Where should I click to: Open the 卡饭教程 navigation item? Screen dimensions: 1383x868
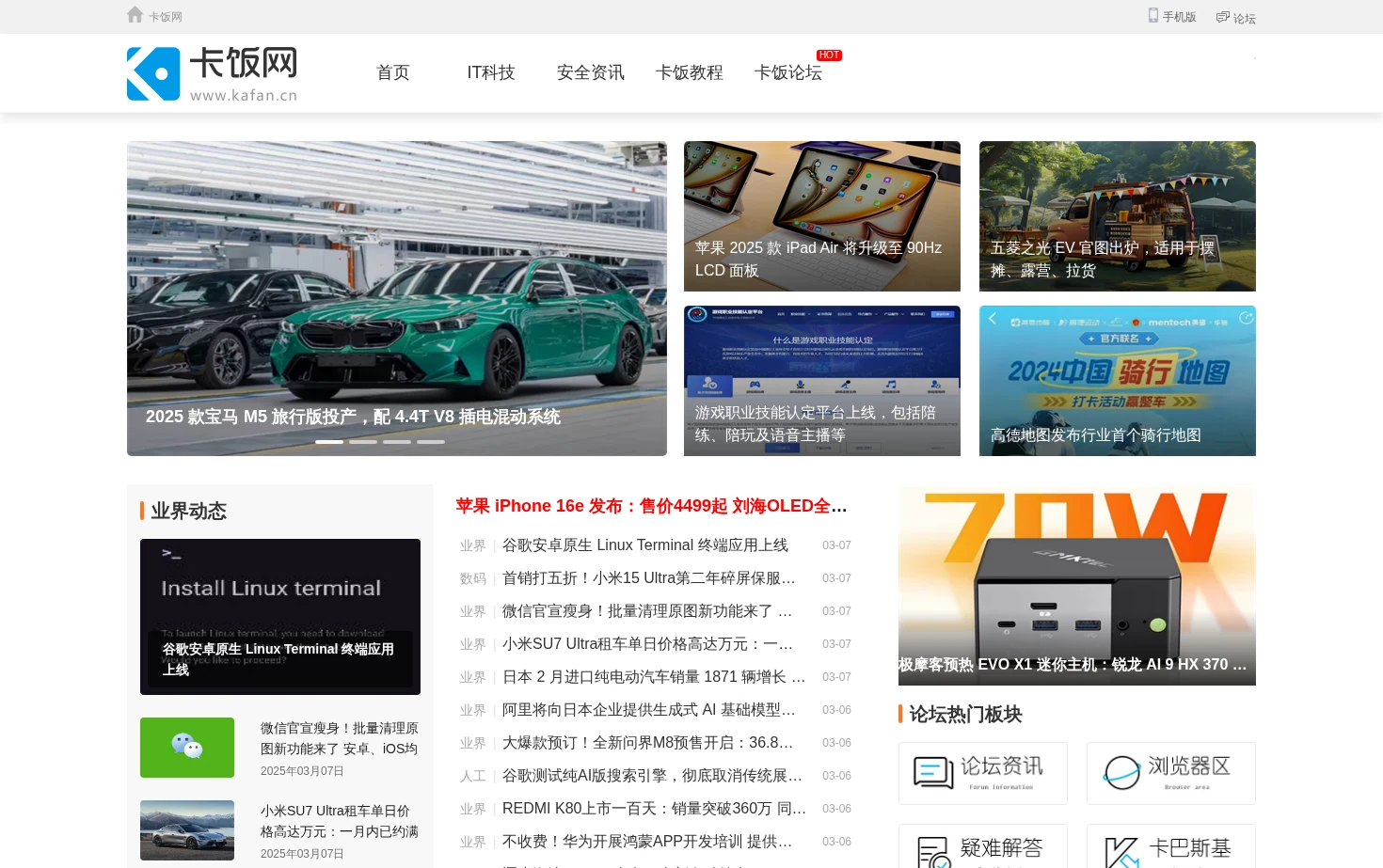[x=690, y=72]
